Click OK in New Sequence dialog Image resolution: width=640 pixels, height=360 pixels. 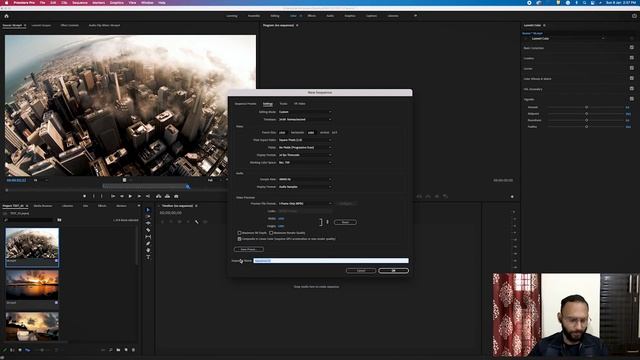(393, 271)
